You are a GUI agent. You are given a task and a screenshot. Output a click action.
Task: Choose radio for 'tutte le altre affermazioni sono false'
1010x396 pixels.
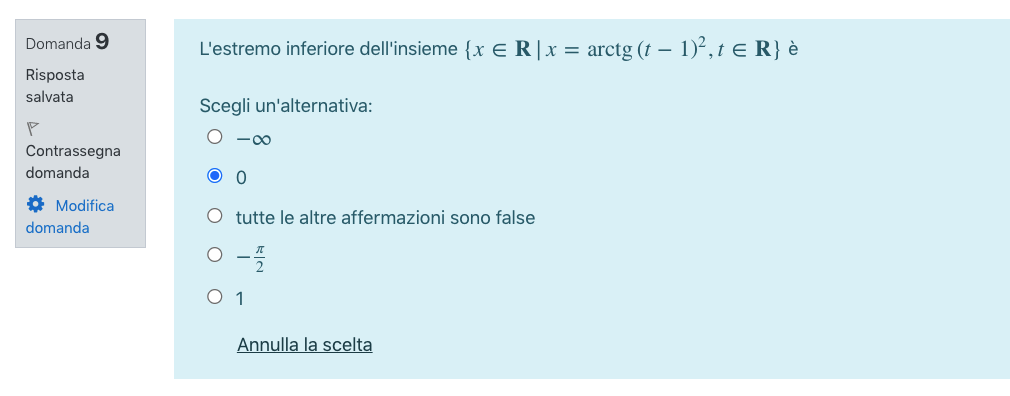(214, 216)
